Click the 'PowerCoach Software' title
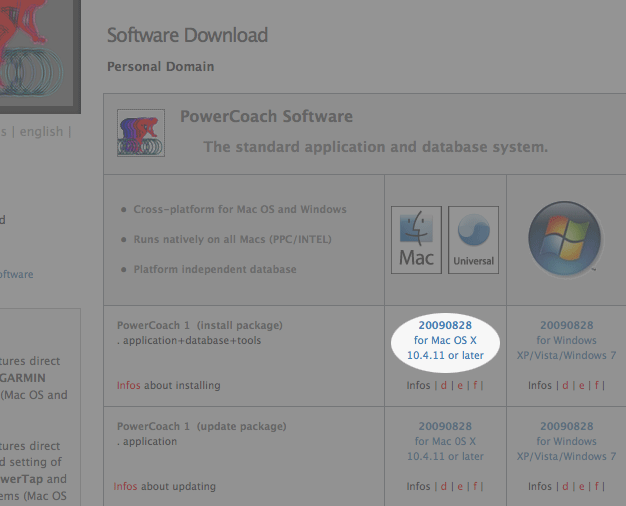 point(266,116)
